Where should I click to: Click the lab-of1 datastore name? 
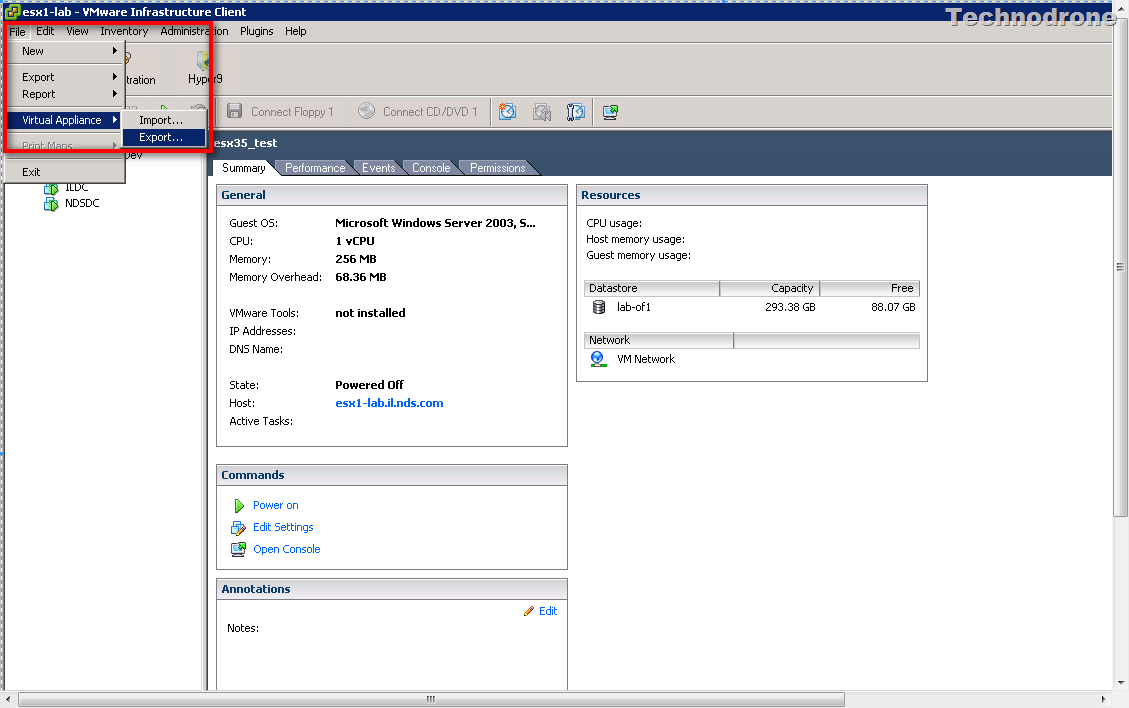634,307
